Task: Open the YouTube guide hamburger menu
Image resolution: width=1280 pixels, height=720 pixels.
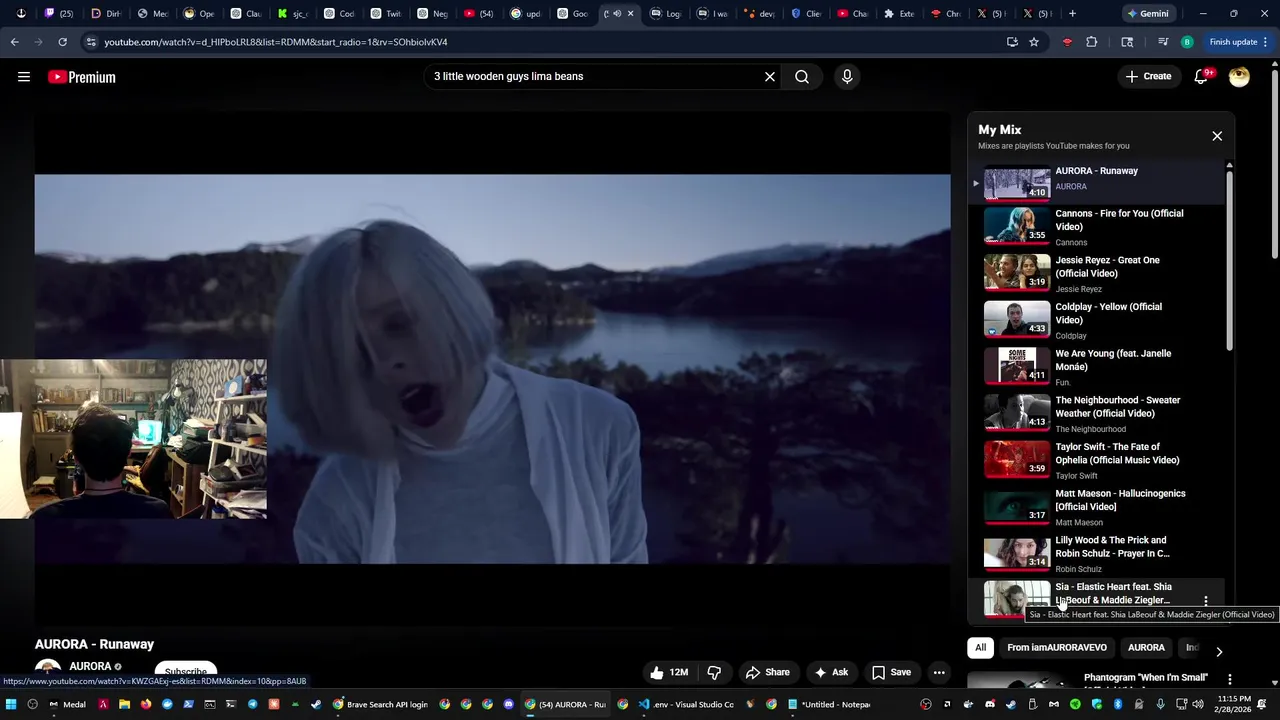Action: [24, 77]
